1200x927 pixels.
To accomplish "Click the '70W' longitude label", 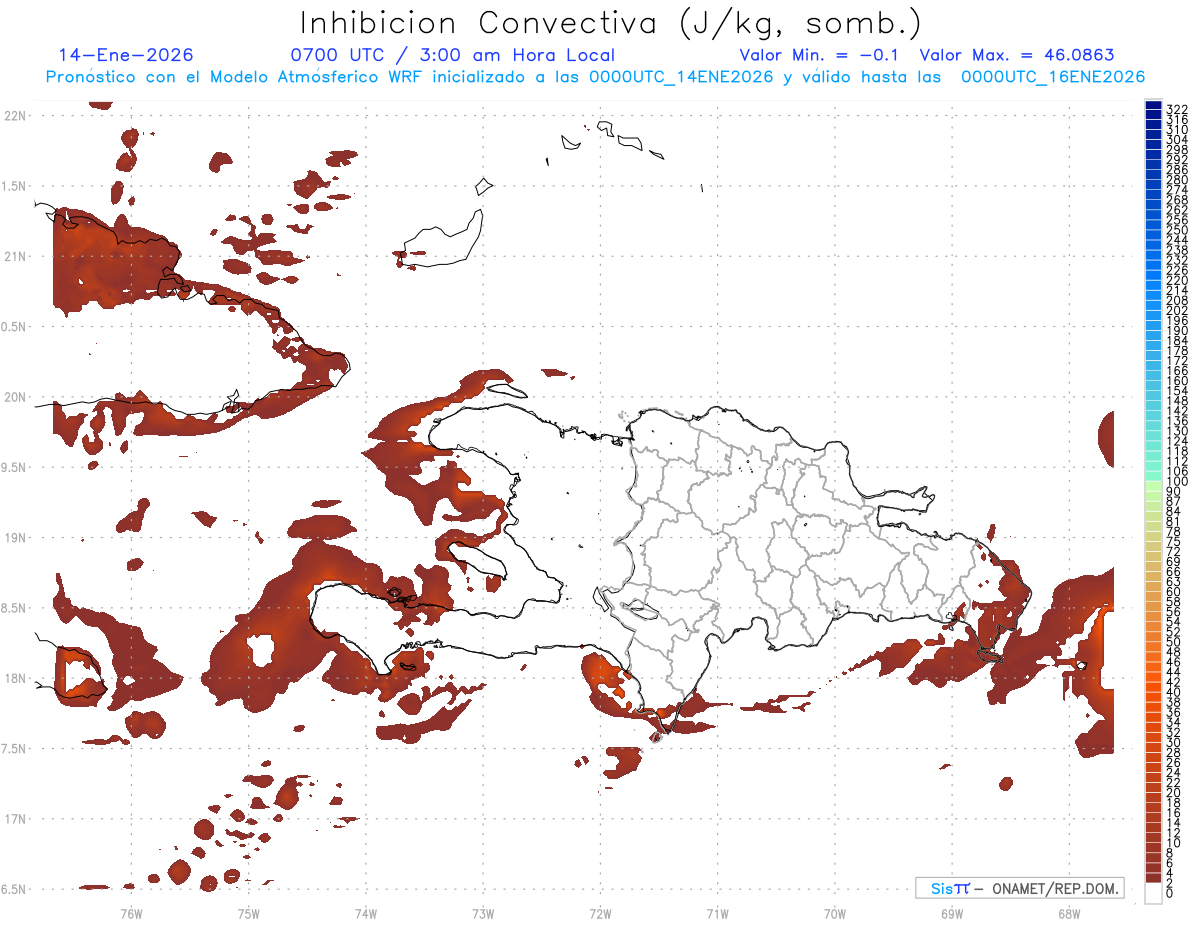I will point(835,912).
